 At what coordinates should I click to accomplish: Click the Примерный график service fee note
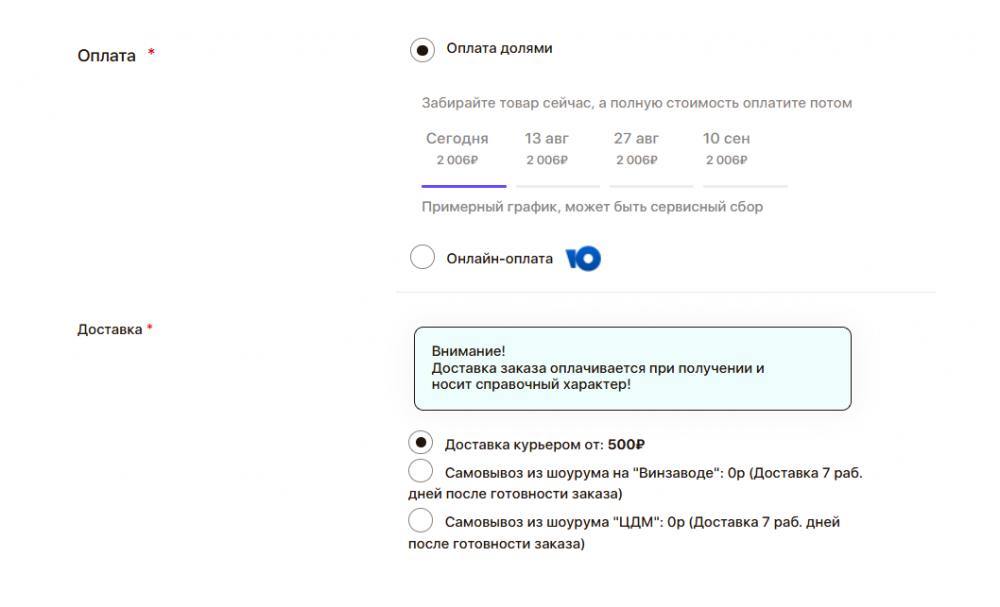[592, 207]
